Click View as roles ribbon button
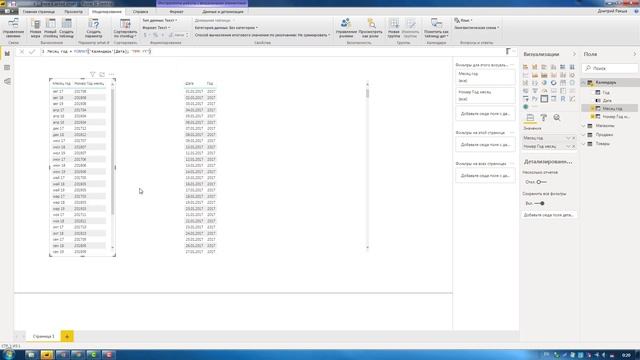The width and height of the screenshot is (640, 360). coord(371,28)
